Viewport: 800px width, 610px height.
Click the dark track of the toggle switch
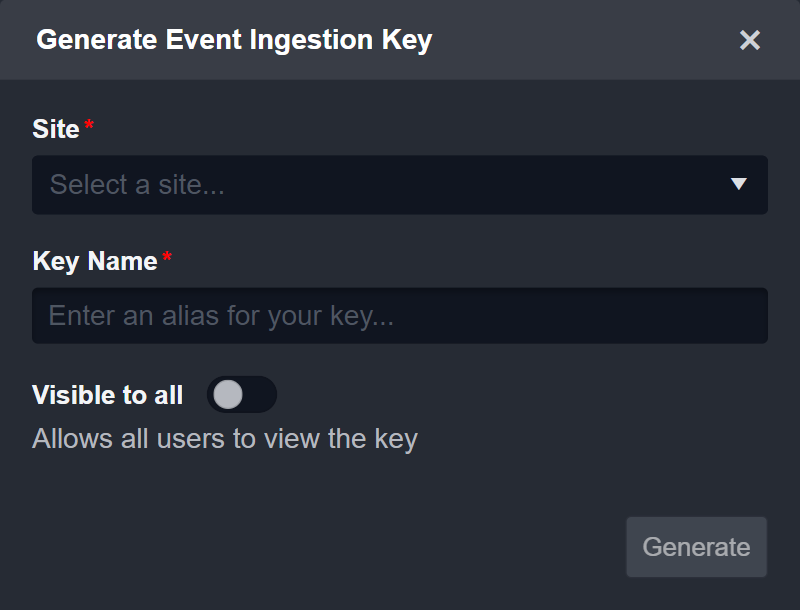[x=259, y=395]
